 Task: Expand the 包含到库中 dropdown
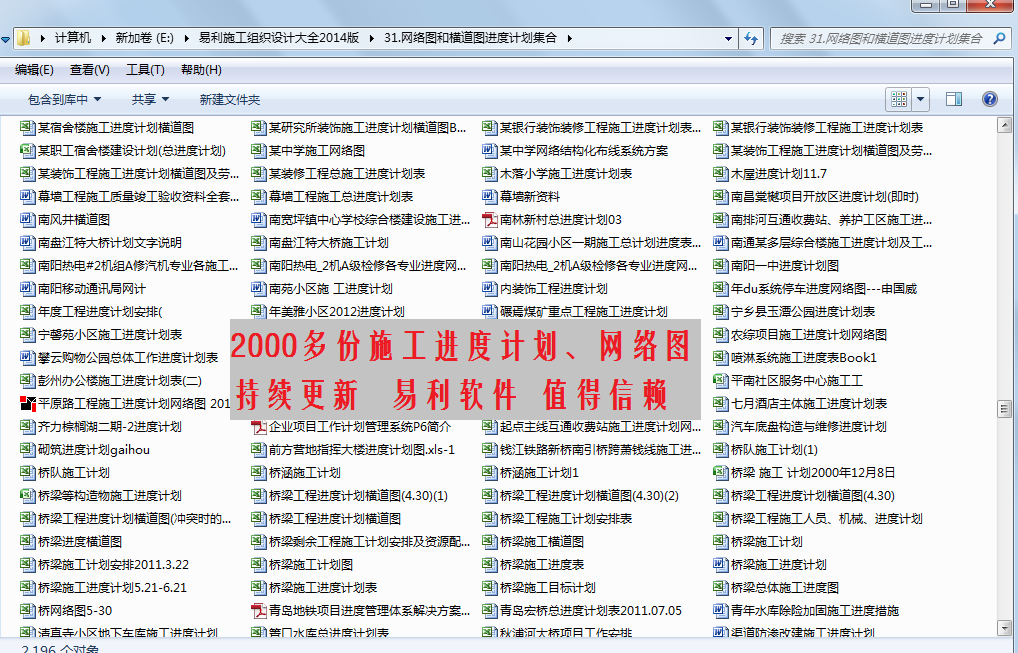pos(65,99)
